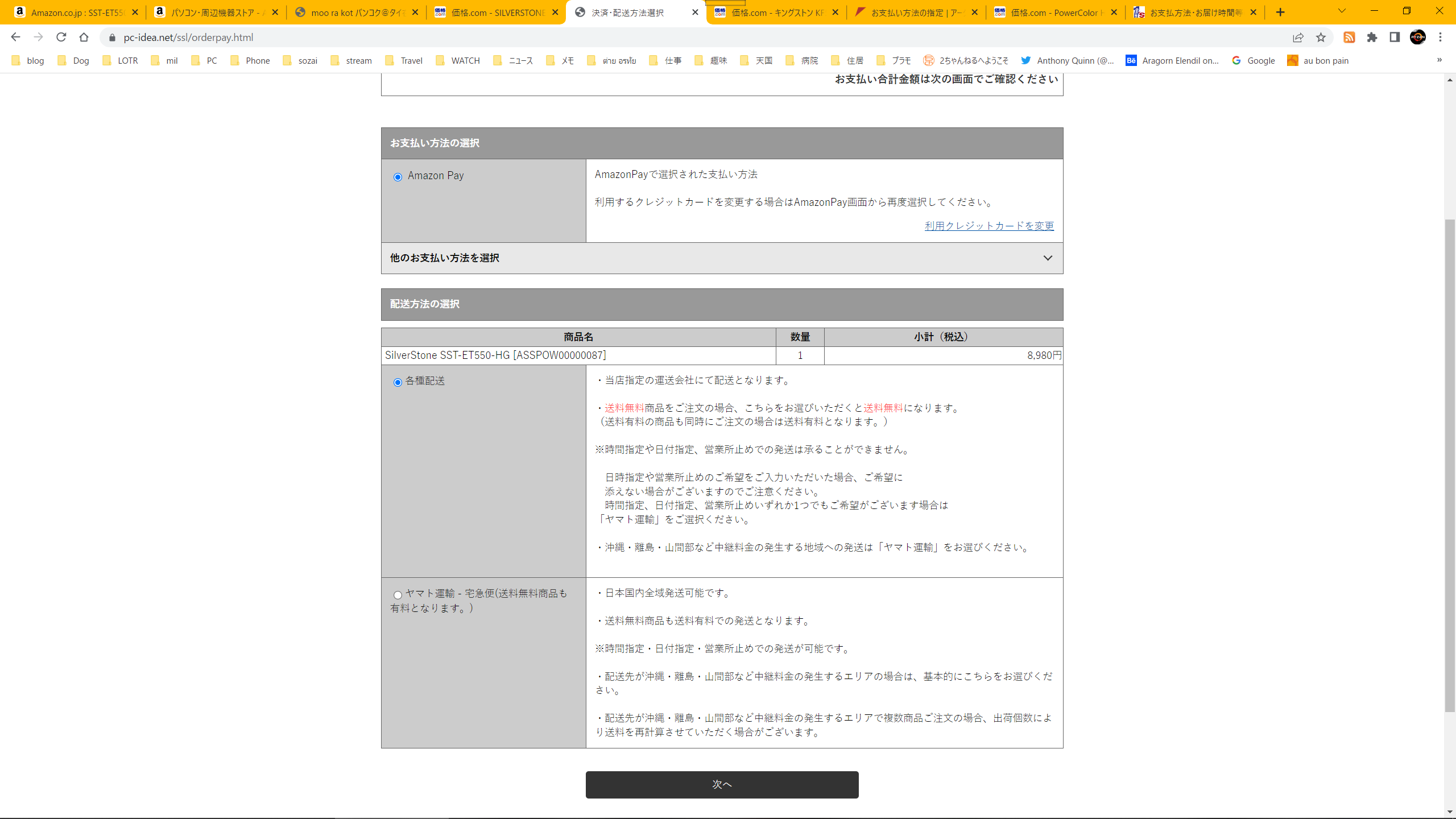
Task: Click the SilverStone SST-ET550-HG product name cell
Action: [x=578, y=355]
